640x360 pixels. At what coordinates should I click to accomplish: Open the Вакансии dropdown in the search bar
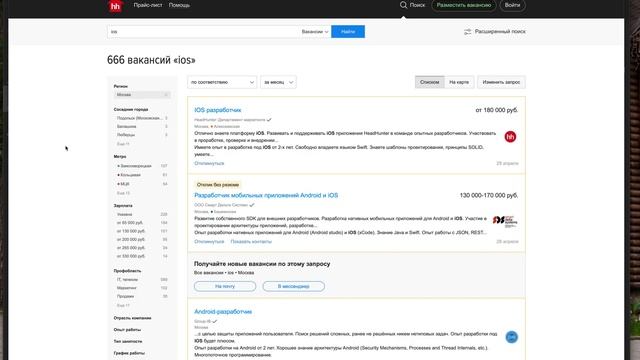pyautogui.click(x=315, y=31)
